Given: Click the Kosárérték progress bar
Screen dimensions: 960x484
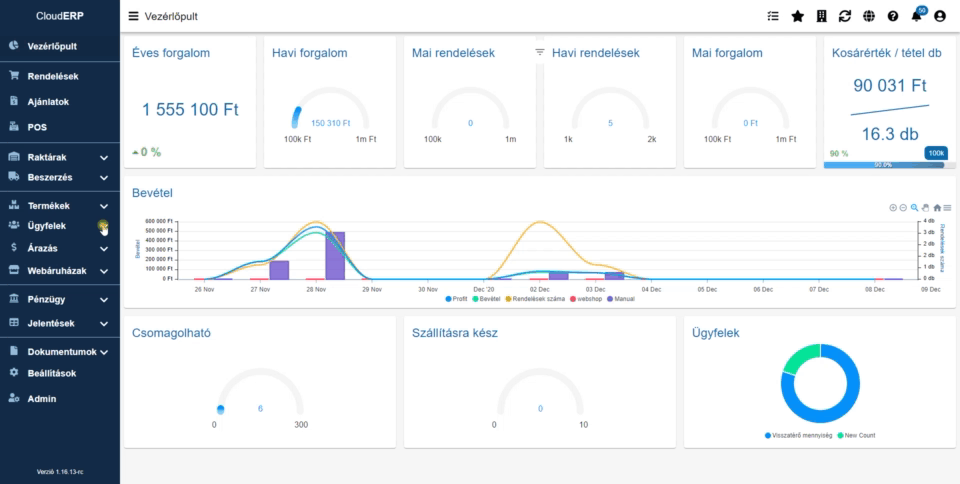Looking at the screenshot, I should 883,165.
